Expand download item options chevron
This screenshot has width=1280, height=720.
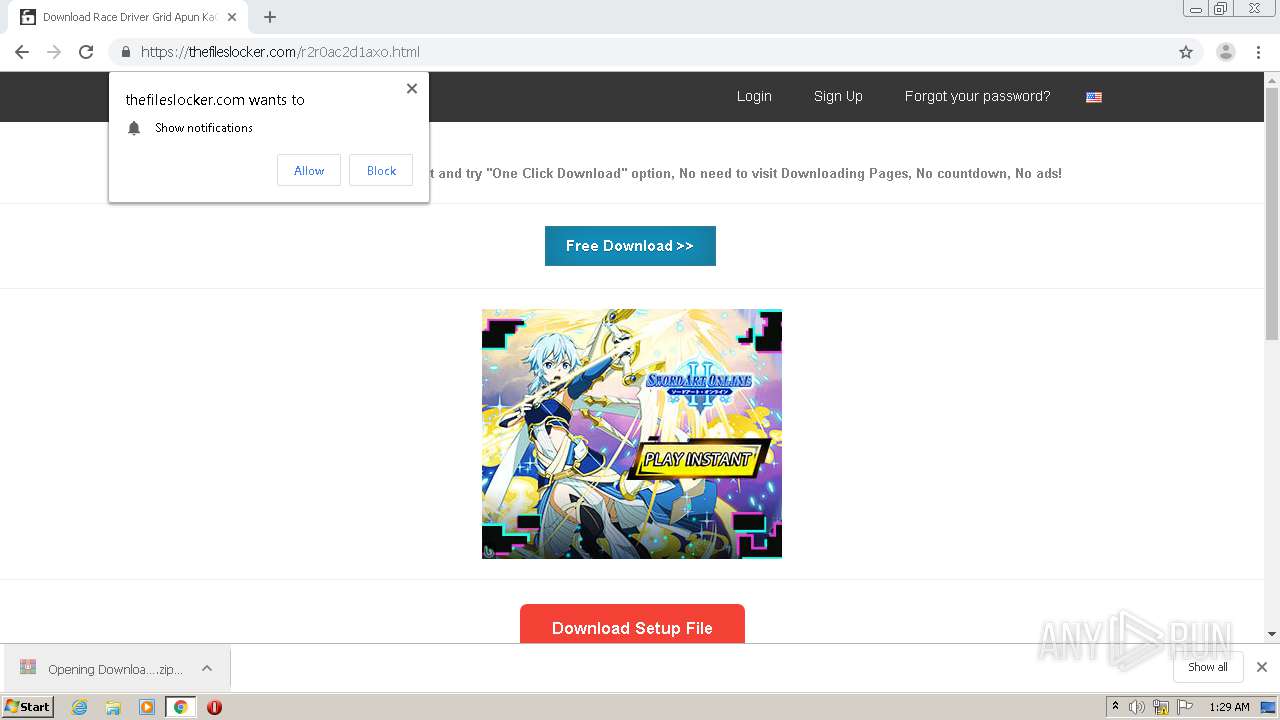point(207,668)
